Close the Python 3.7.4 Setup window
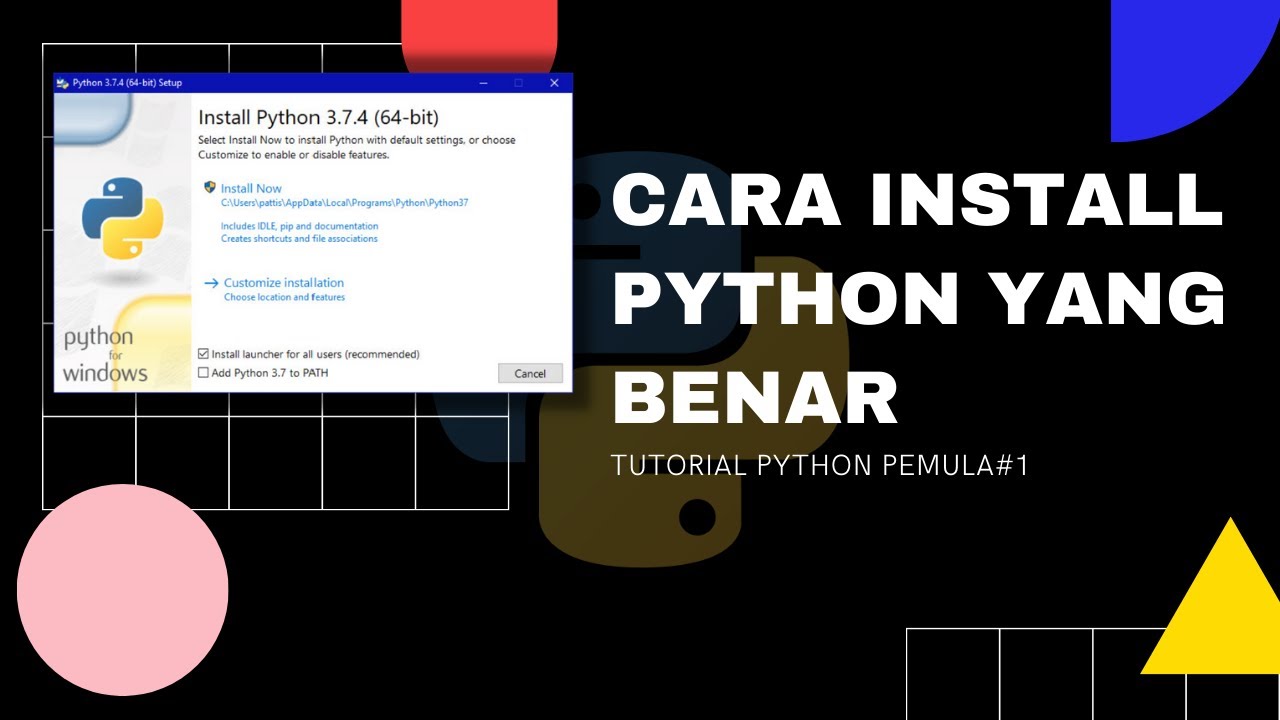Image resolution: width=1280 pixels, height=720 pixels. (x=554, y=83)
